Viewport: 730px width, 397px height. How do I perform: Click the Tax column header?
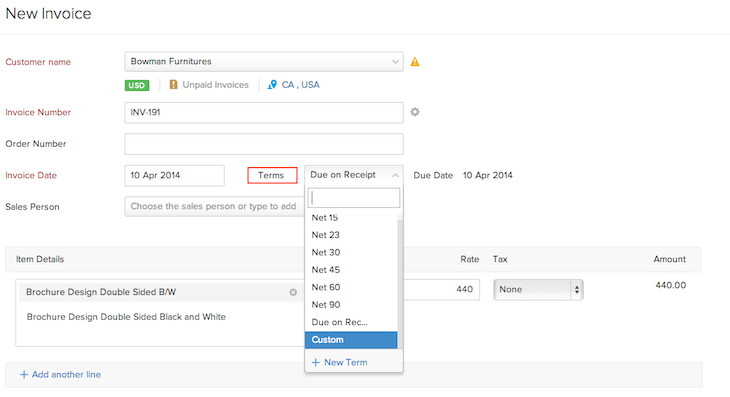[500, 259]
